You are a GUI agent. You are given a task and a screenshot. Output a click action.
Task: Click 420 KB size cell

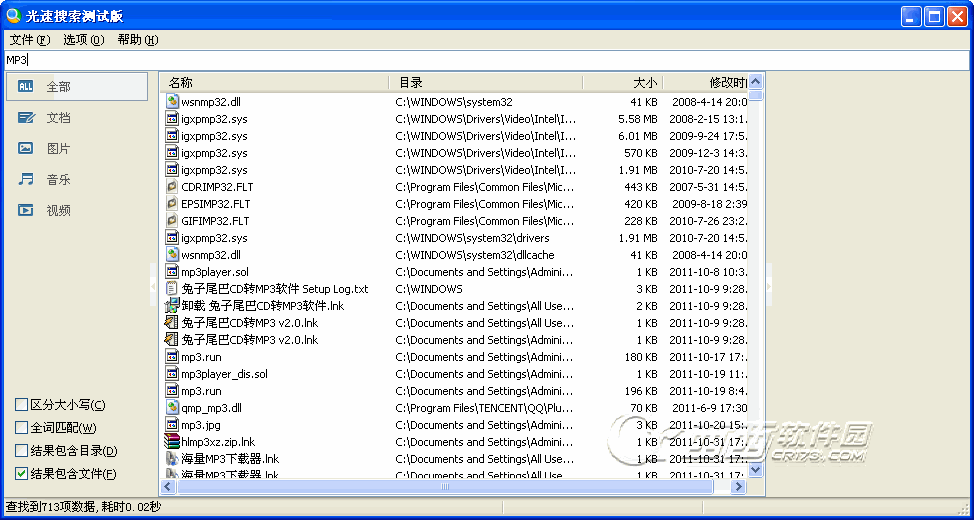click(641, 204)
